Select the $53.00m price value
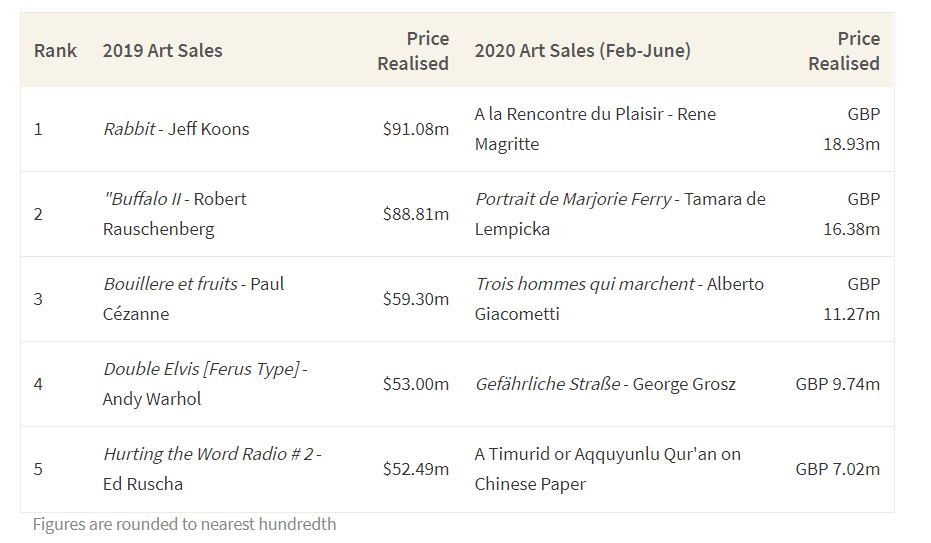This screenshot has width=931, height=543. click(x=416, y=384)
